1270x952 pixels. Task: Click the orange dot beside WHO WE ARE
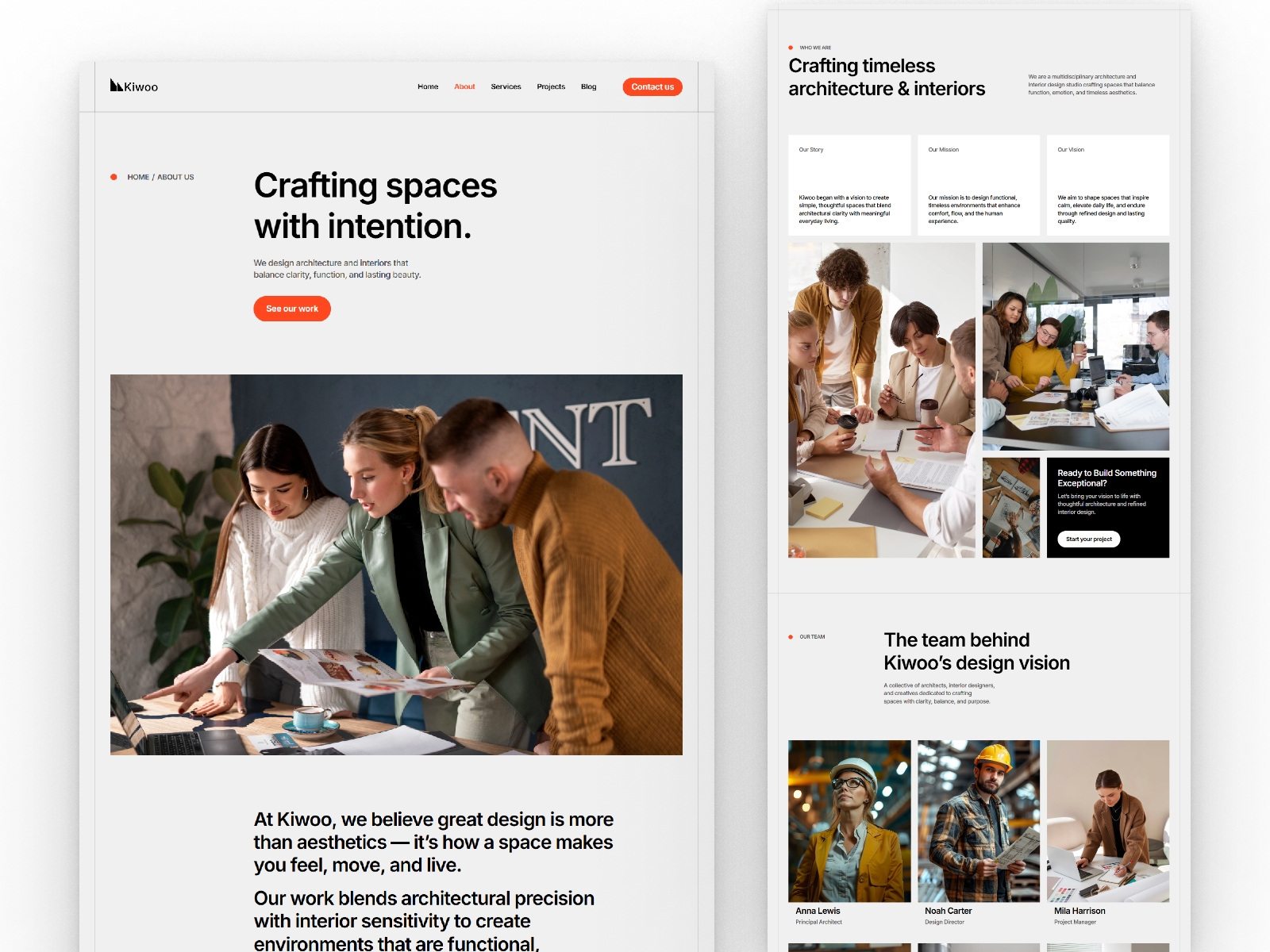[x=791, y=48]
